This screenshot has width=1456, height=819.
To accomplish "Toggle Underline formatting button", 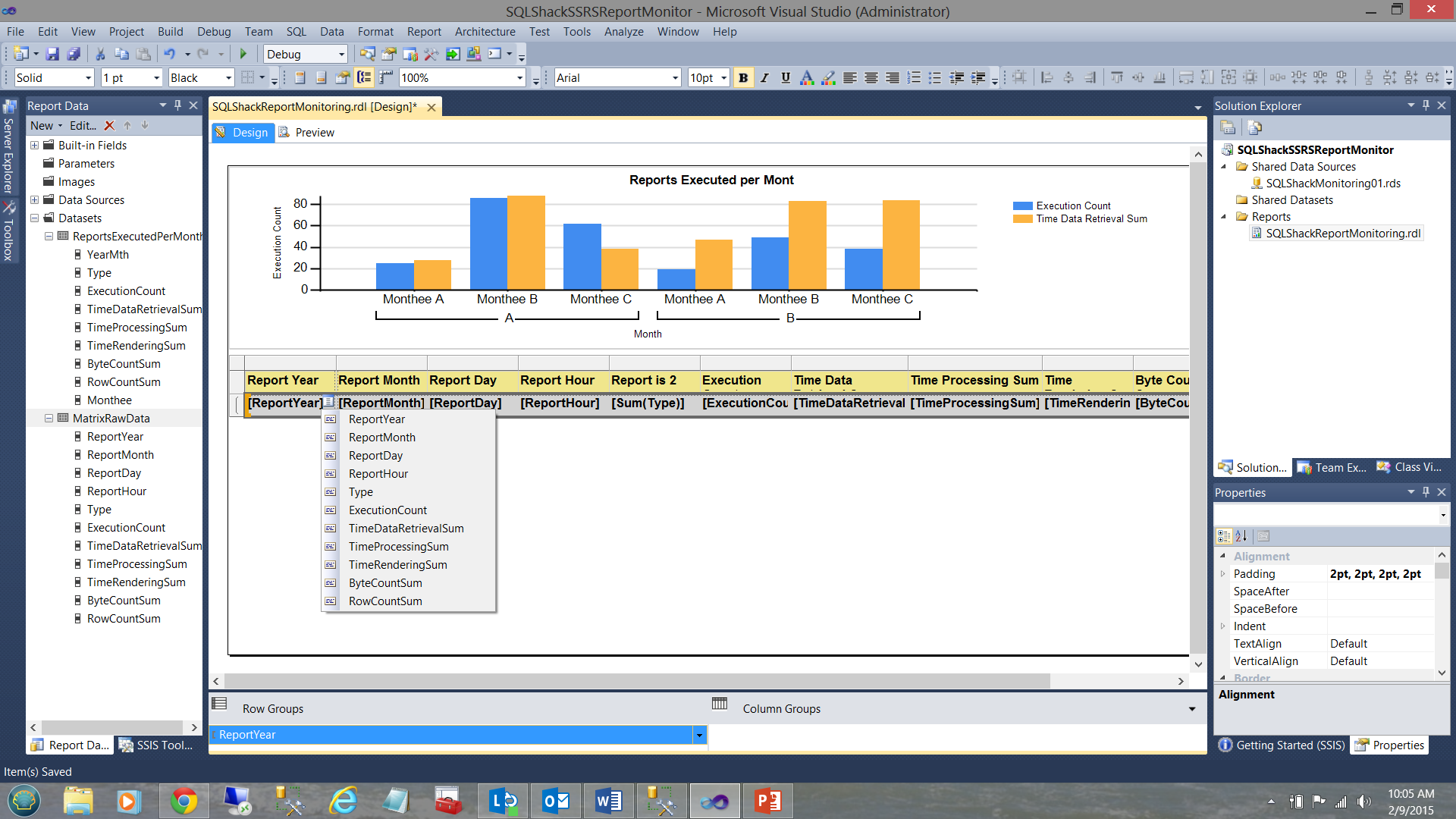I will (x=786, y=77).
